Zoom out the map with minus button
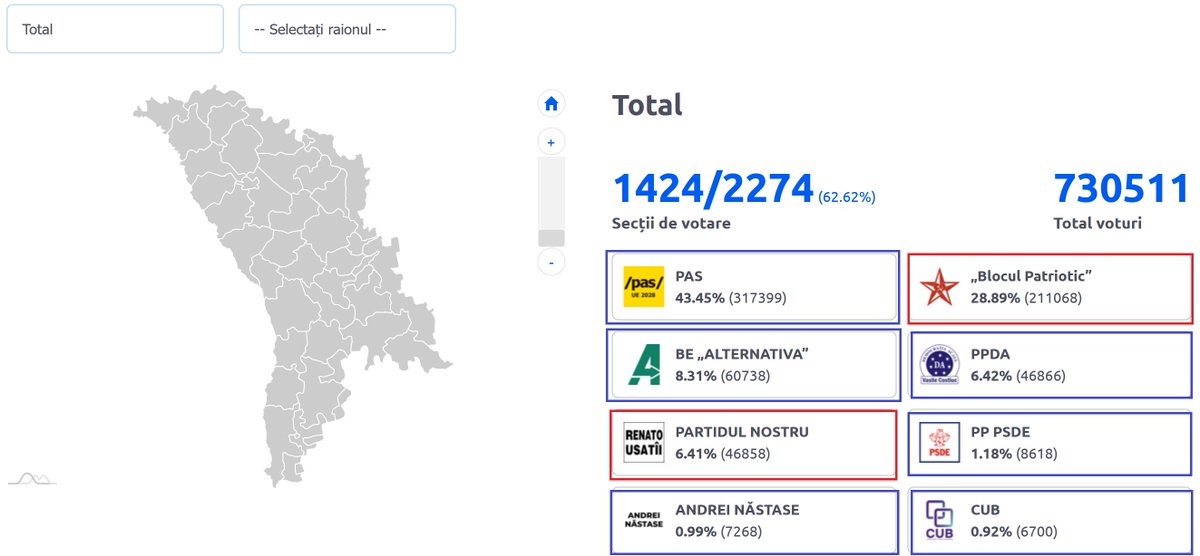Image resolution: width=1200 pixels, height=556 pixels. (551, 262)
